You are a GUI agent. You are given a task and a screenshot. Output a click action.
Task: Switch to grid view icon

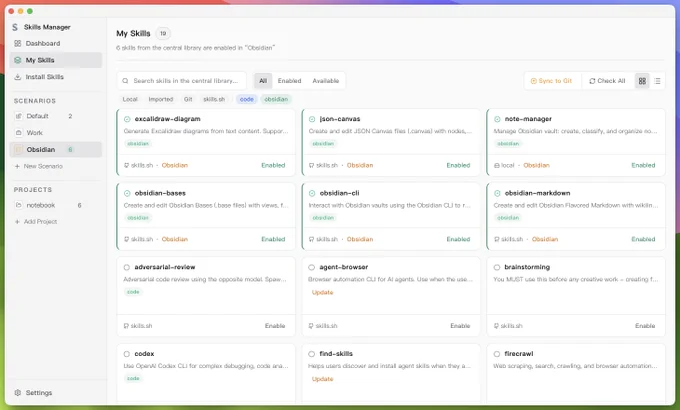tap(642, 81)
